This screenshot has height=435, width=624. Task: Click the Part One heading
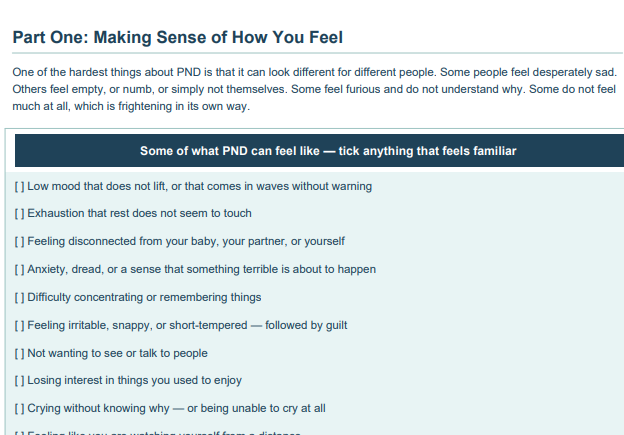point(177,37)
